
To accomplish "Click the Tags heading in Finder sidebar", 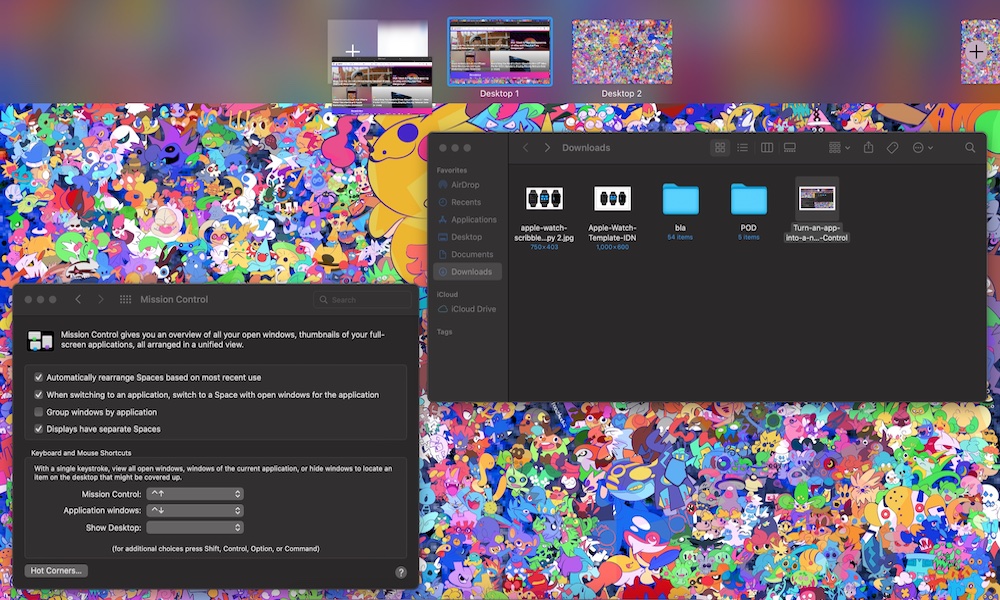I will click(x=445, y=332).
